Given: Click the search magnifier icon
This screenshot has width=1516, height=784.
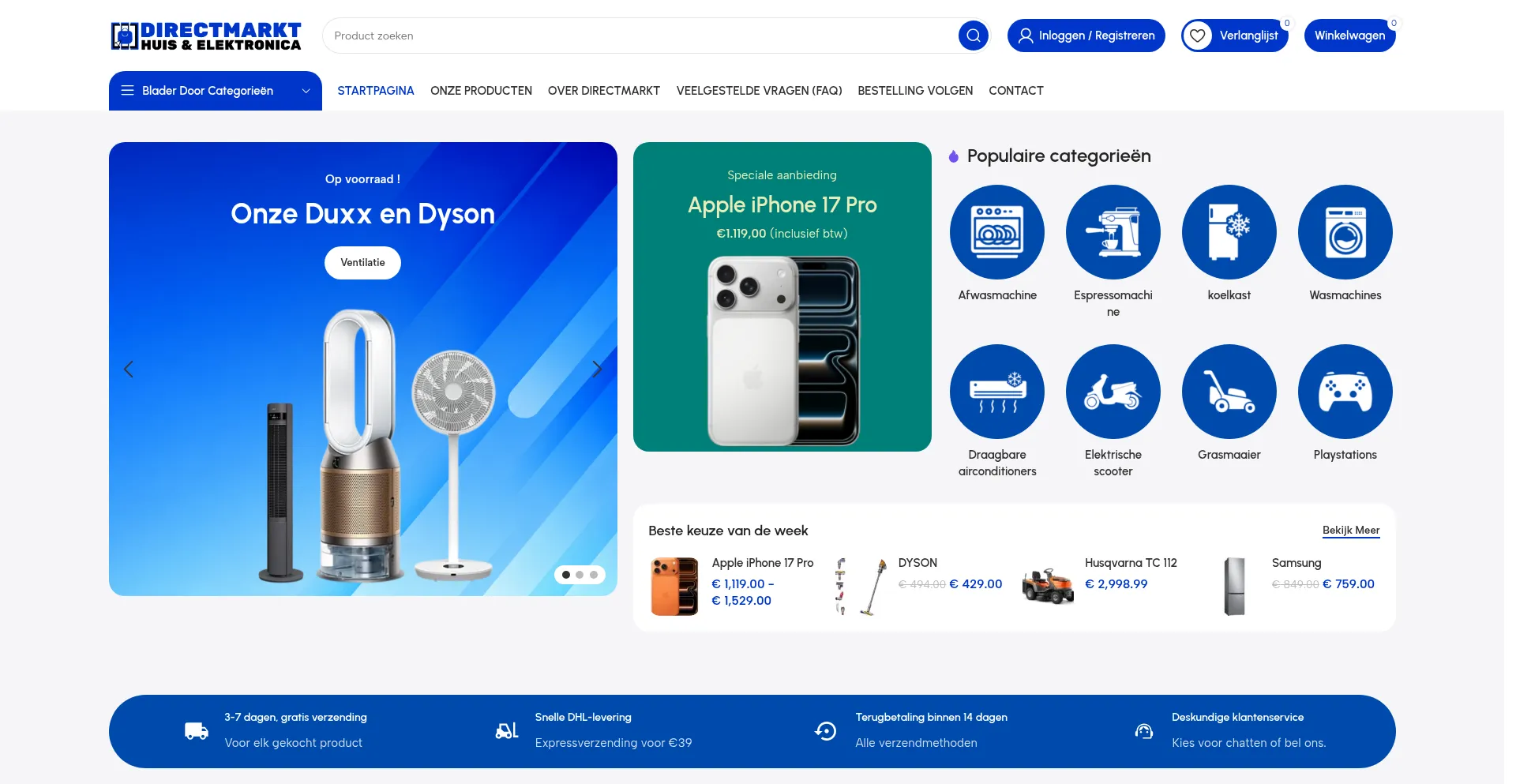Looking at the screenshot, I should (973, 36).
